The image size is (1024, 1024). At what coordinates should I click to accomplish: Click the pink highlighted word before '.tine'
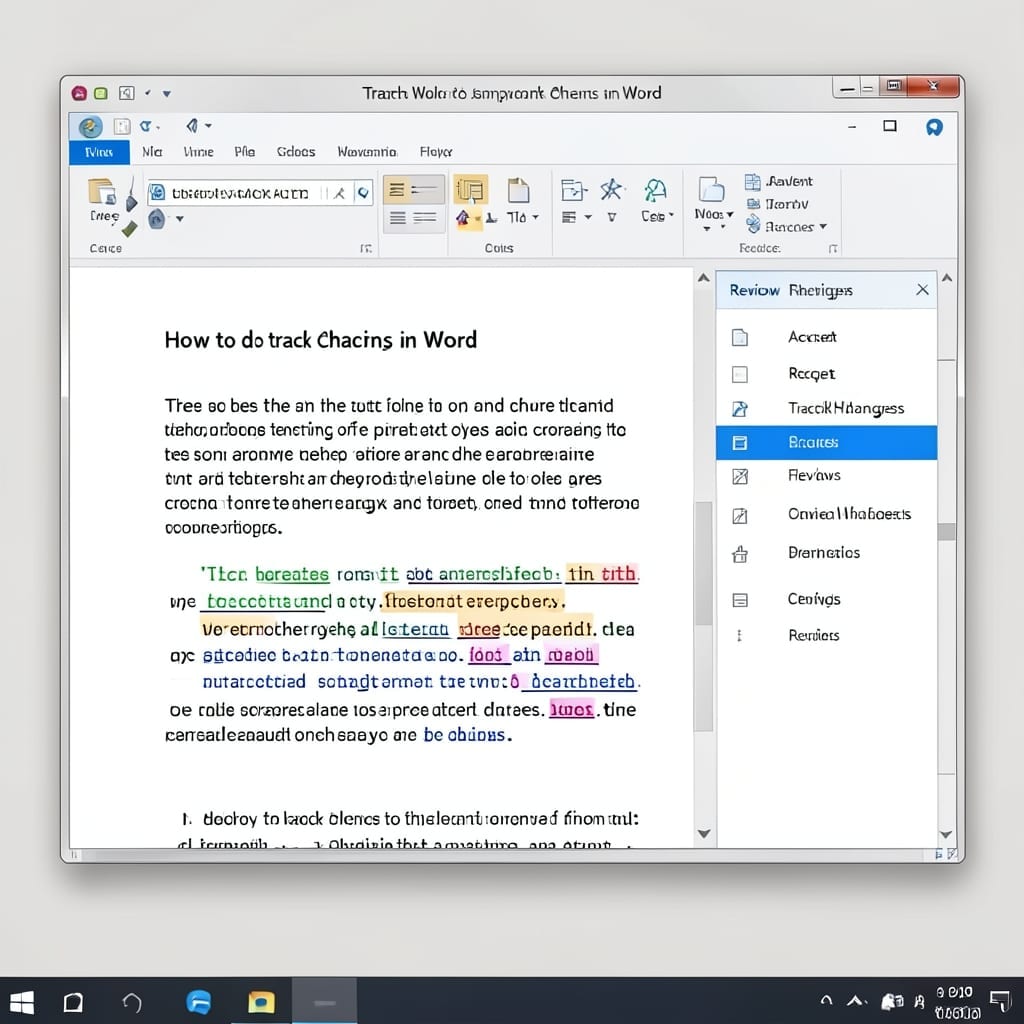click(571, 709)
